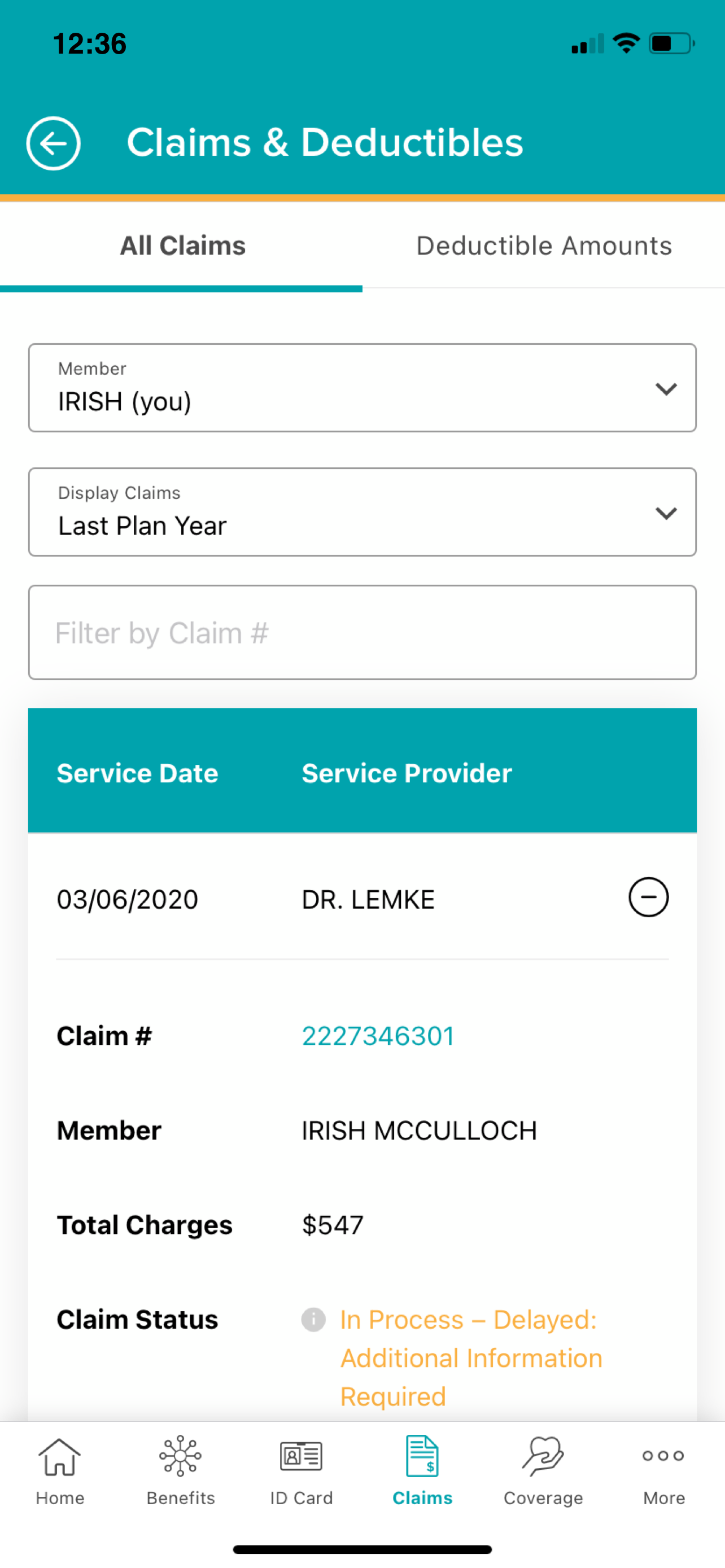Tap the Service Date column header
Image resolution: width=725 pixels, height=1568 pixels.
pos(138,773)
